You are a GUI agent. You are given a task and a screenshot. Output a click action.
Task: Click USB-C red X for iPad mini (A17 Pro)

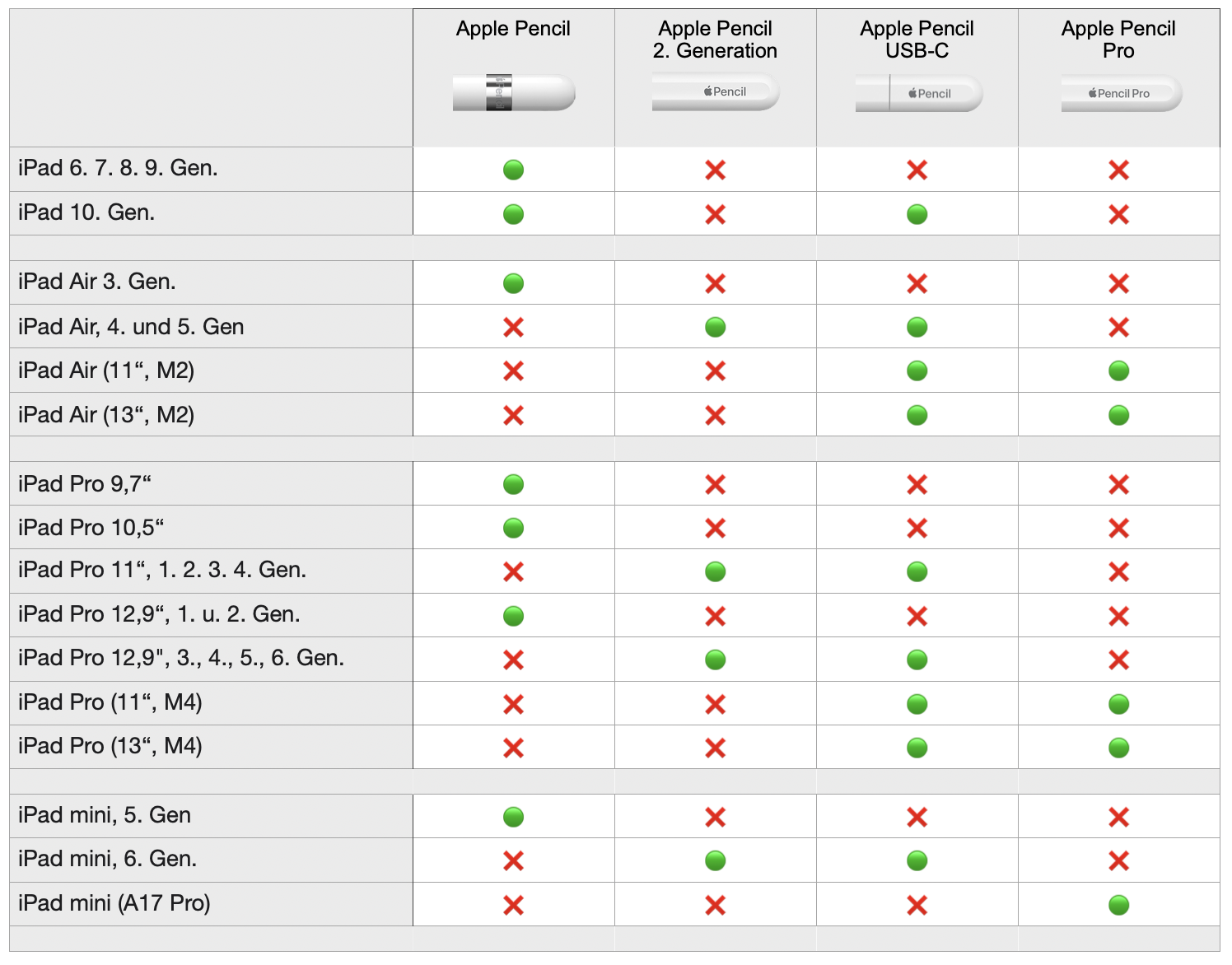click(917, 905)
